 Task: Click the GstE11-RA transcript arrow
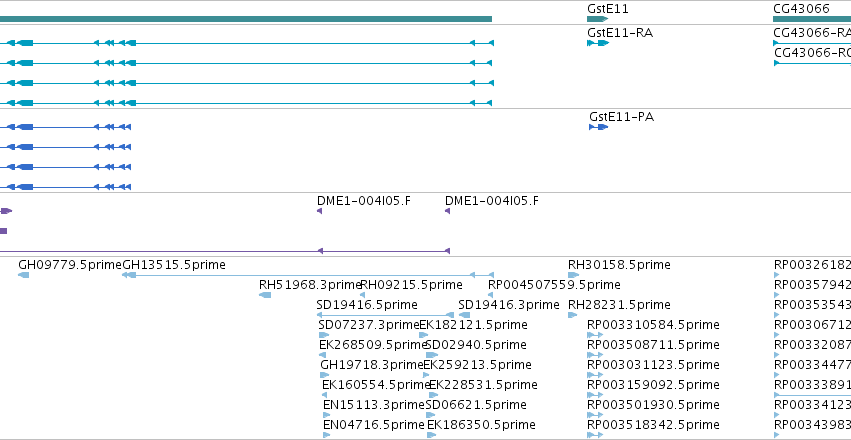tap(598, 43)
